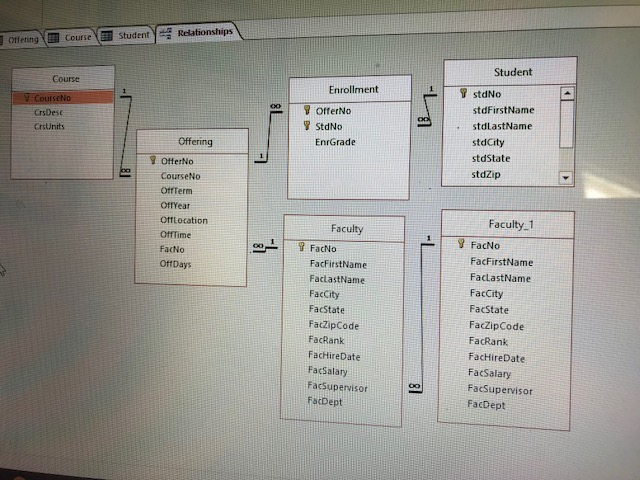Viewport: 640px width, 480px height.
Task: Switch to the Course tab
Action: click(x=71, y=38)
